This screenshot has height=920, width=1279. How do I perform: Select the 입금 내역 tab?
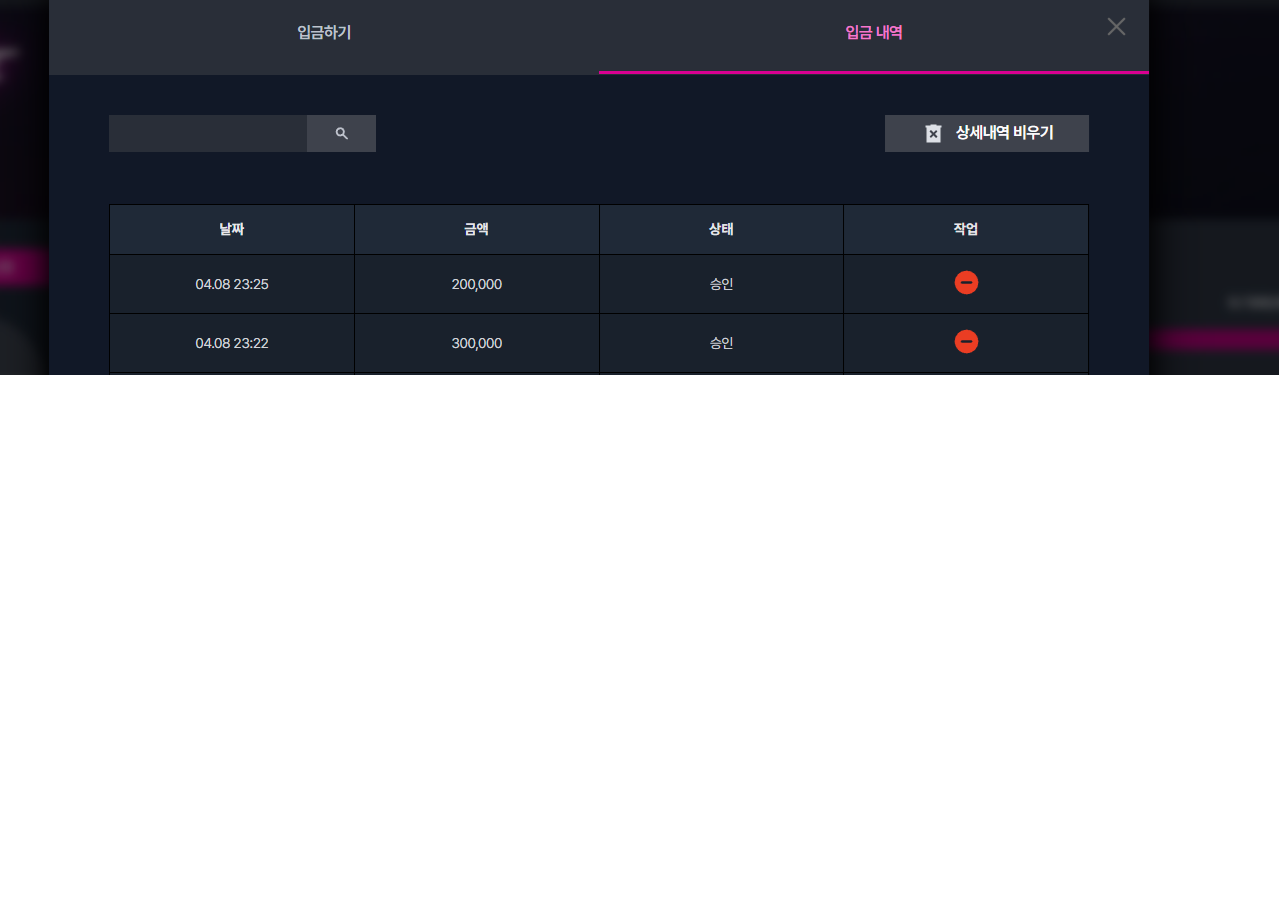(874, 33)
